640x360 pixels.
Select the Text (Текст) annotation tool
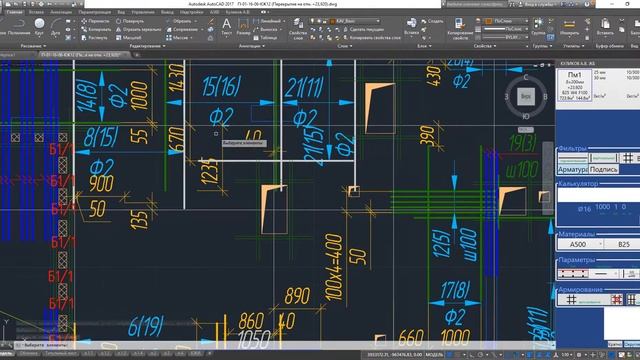226,27
